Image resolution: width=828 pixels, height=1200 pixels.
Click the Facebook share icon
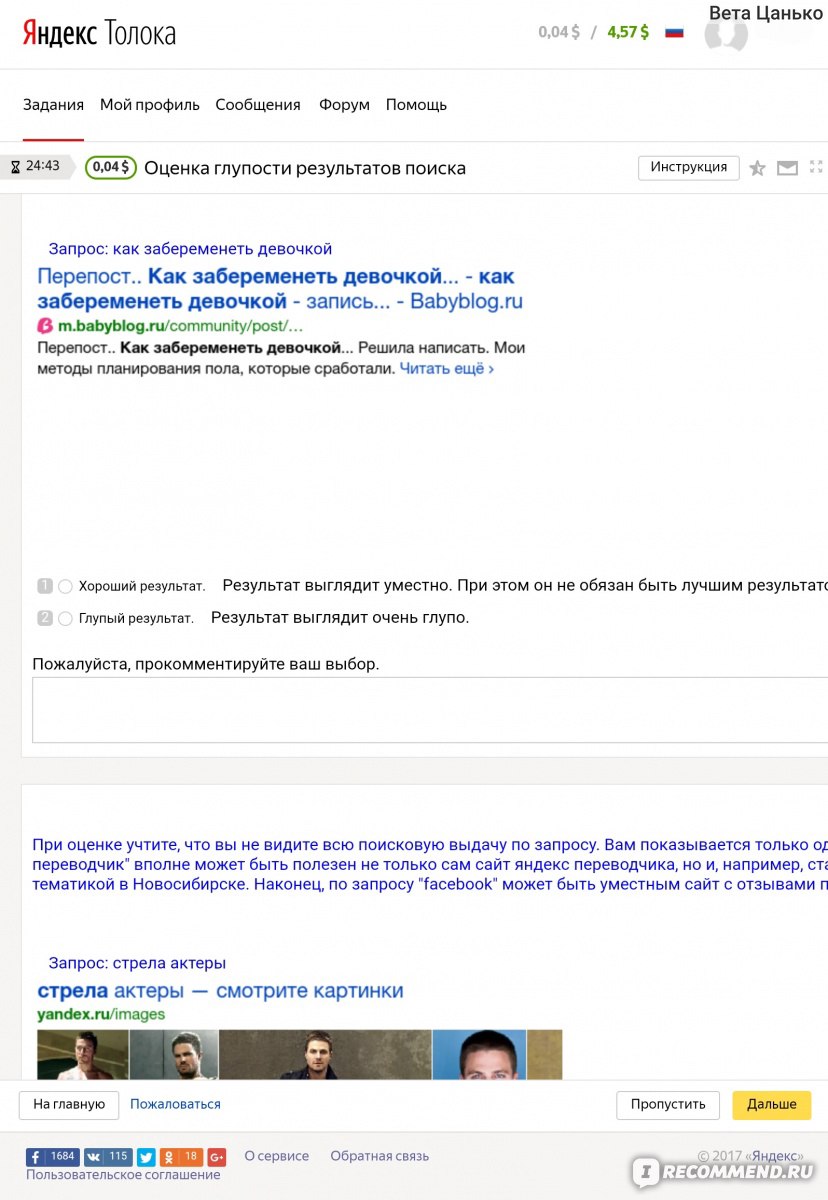53,1157
